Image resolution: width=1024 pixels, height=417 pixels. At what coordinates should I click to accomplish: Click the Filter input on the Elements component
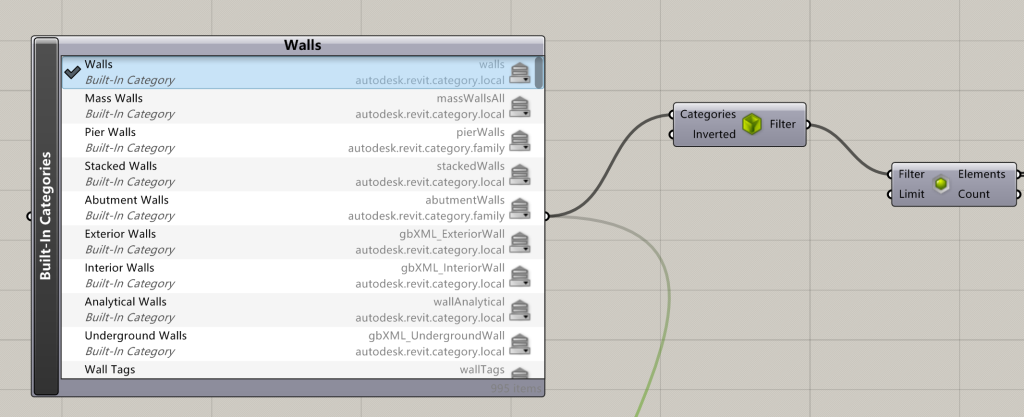pos(911,174)
